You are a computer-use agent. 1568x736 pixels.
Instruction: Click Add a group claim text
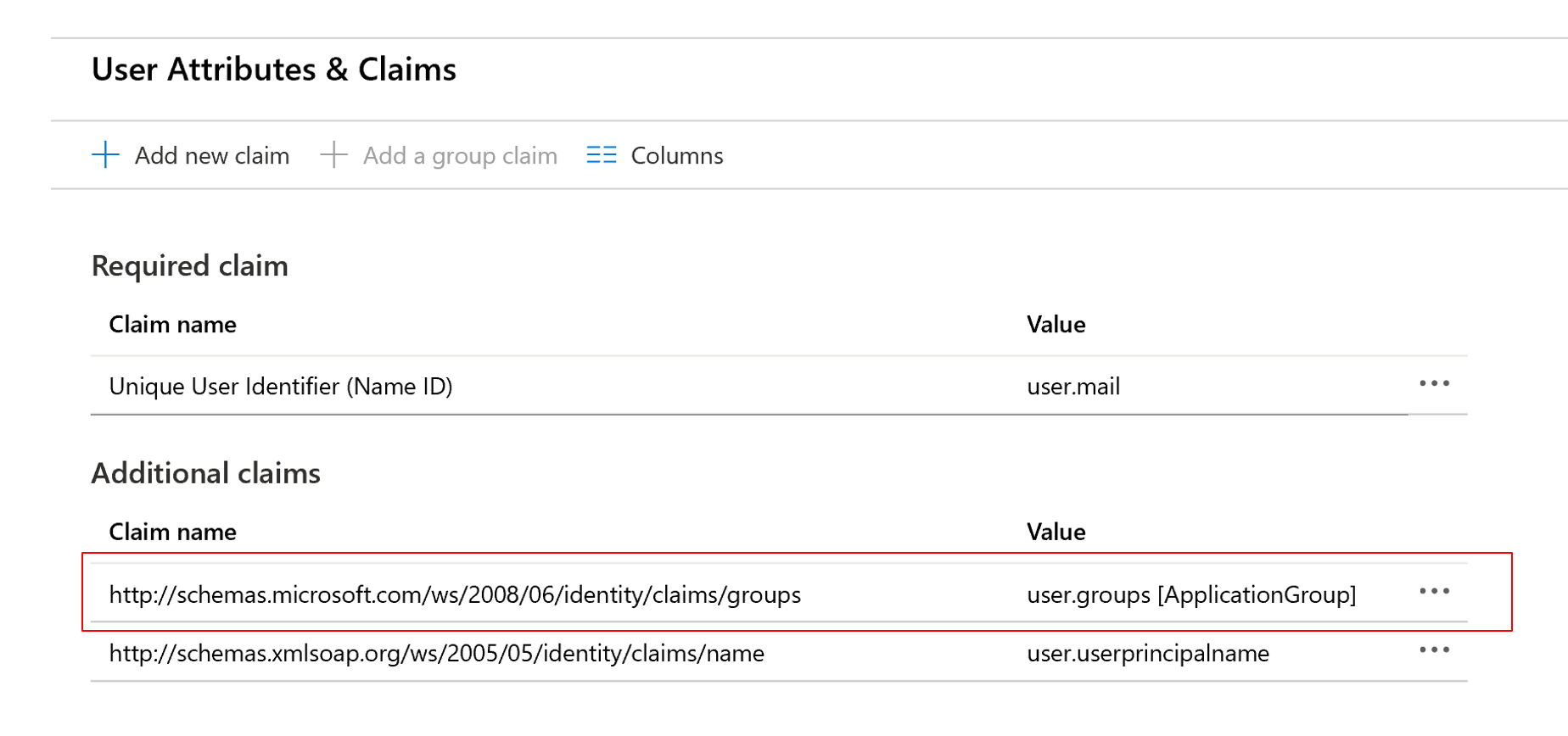tap(460, 156)
